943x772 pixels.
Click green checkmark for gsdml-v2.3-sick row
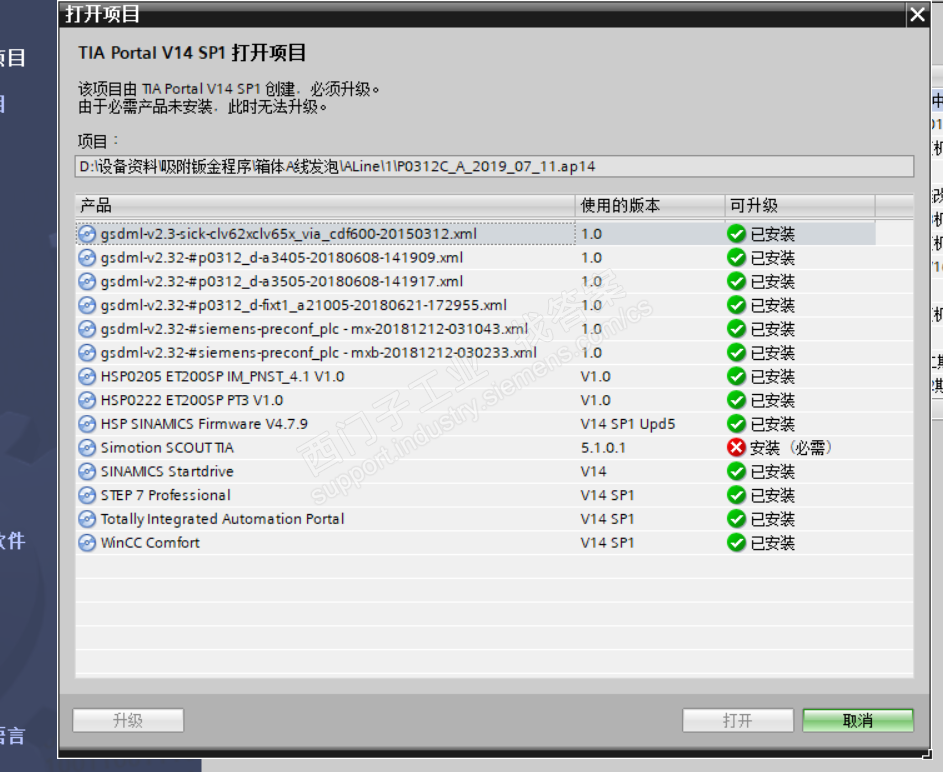[x=736, y=234]
